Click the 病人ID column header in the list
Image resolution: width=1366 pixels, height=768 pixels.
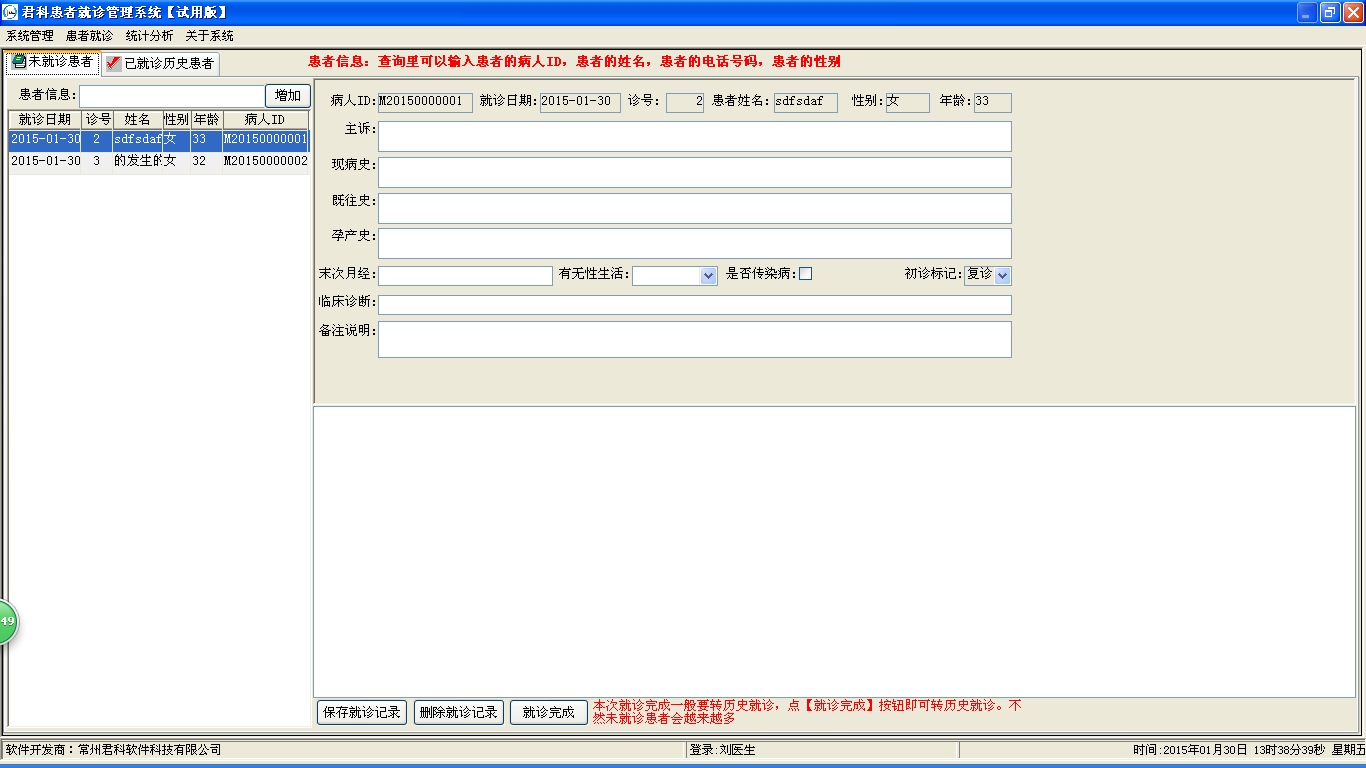click(265, 120)
